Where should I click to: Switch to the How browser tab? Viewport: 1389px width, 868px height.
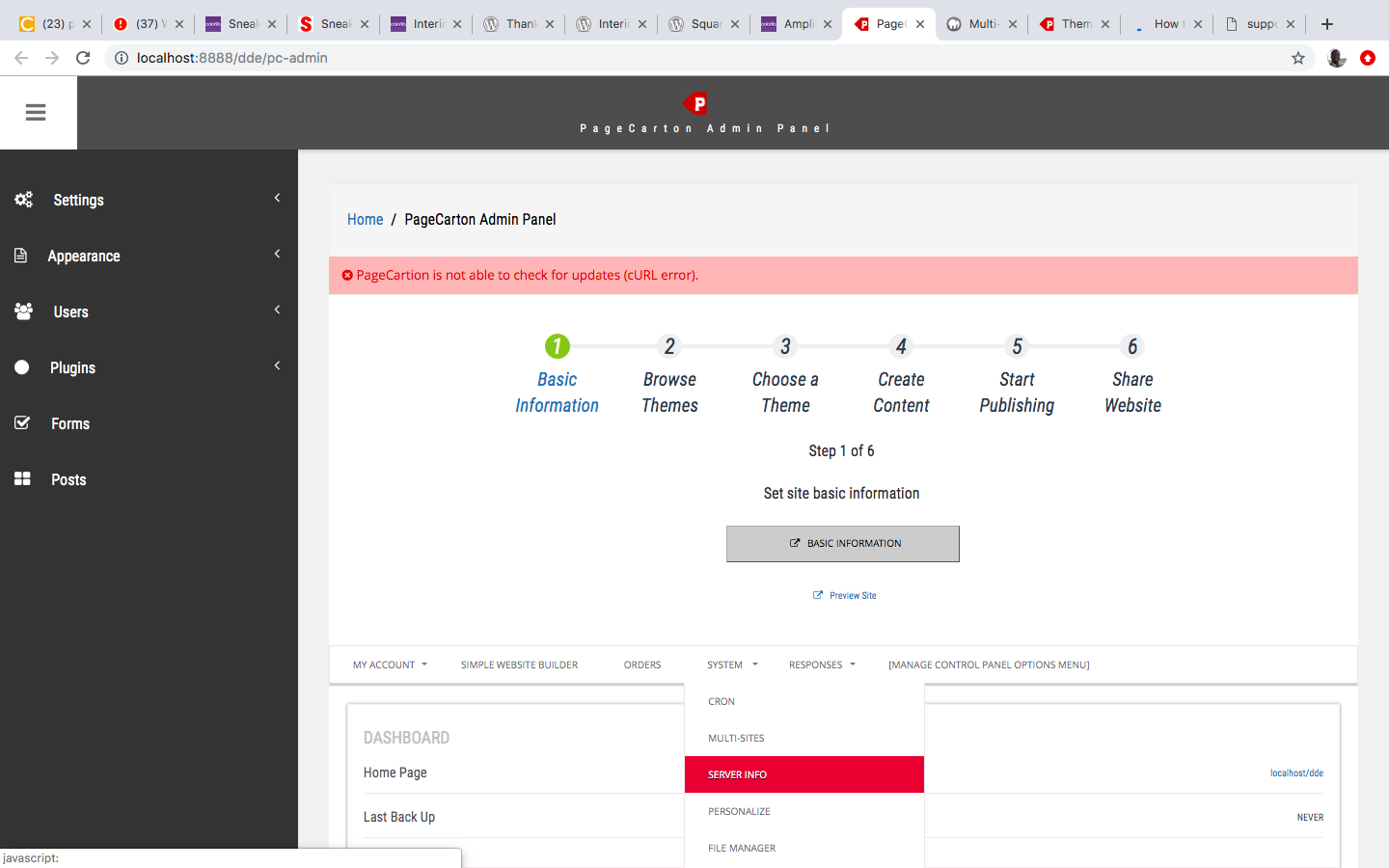[1166, 24]
